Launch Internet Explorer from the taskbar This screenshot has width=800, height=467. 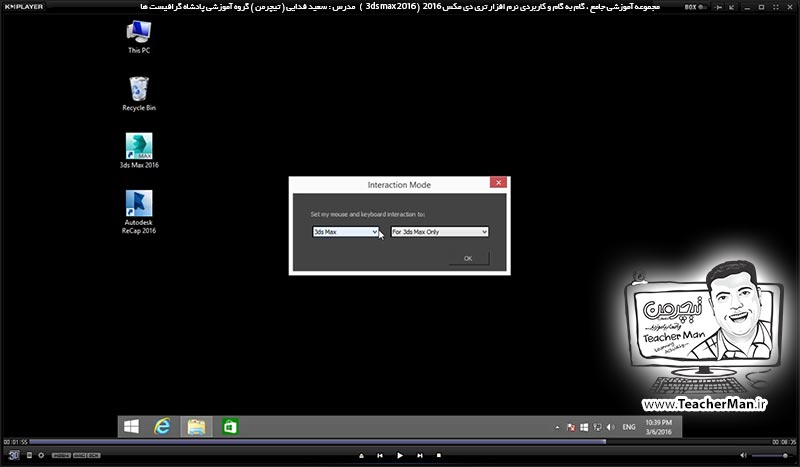tap(162, 427)
